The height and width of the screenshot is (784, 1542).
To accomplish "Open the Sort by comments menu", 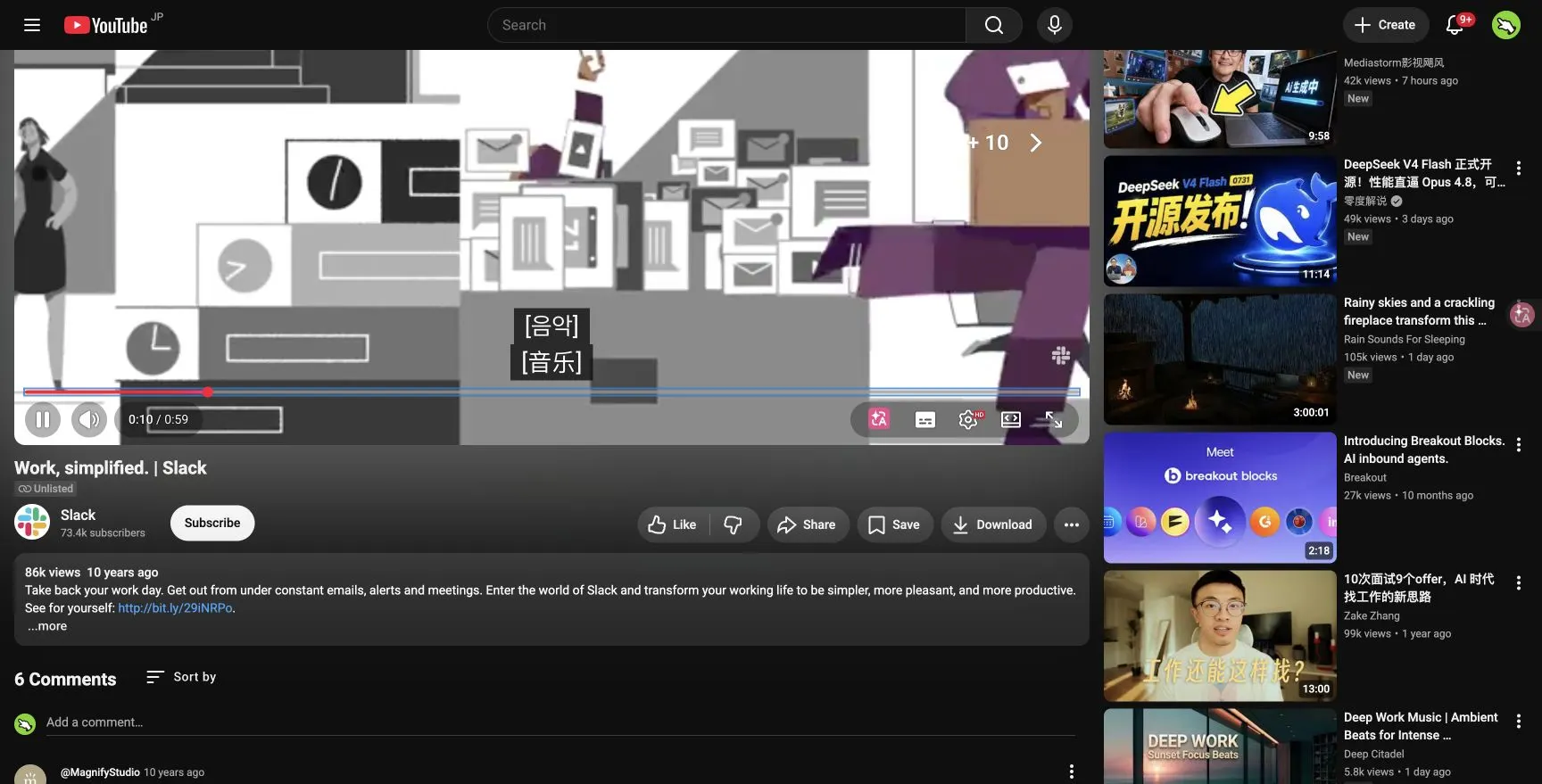I will (181, 677).
